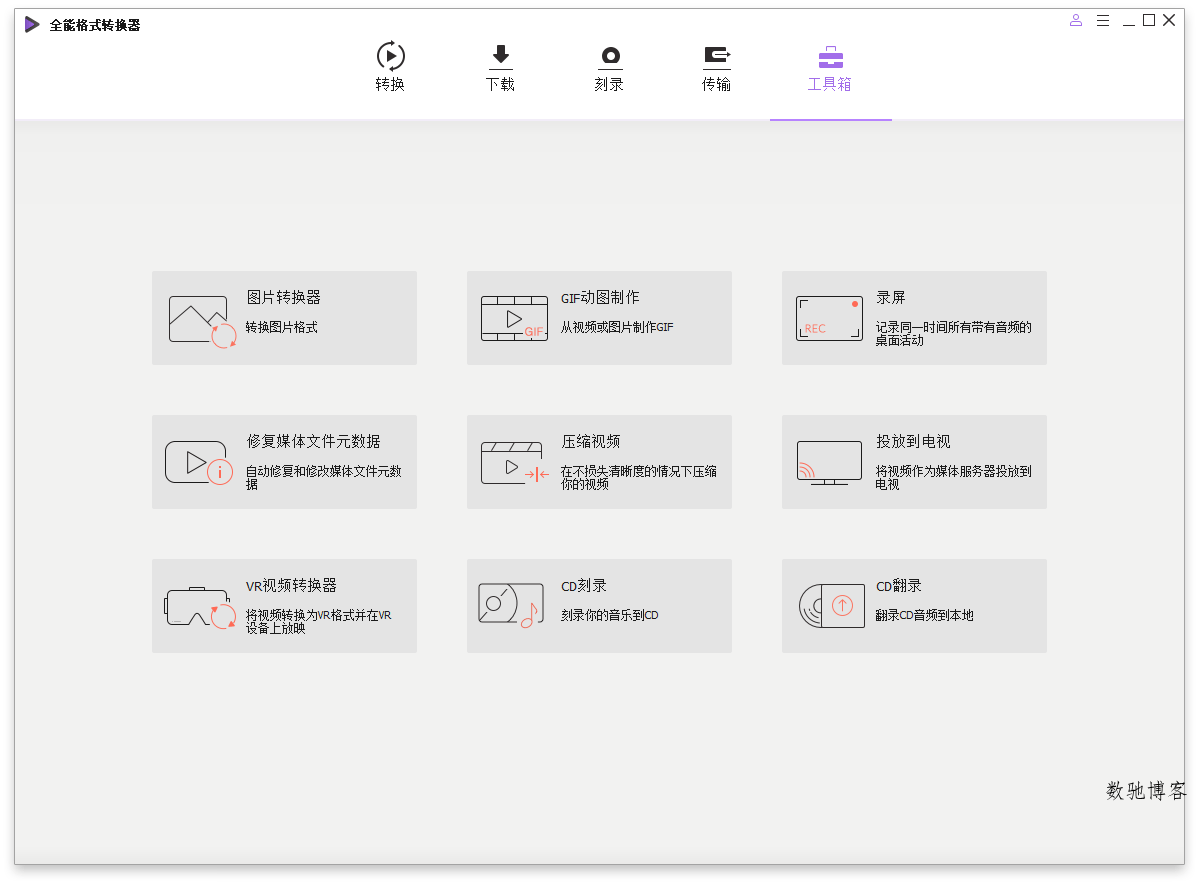Close the converter window

(x=1169, y=21)
